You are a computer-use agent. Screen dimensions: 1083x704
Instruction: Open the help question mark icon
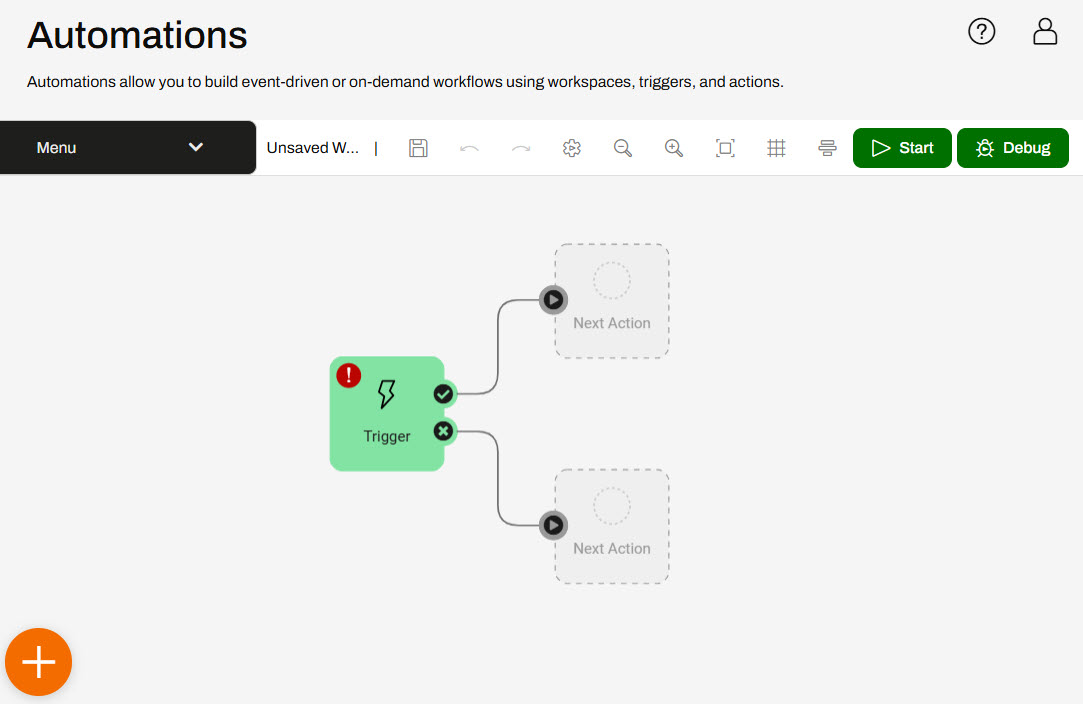click(982, 32)
